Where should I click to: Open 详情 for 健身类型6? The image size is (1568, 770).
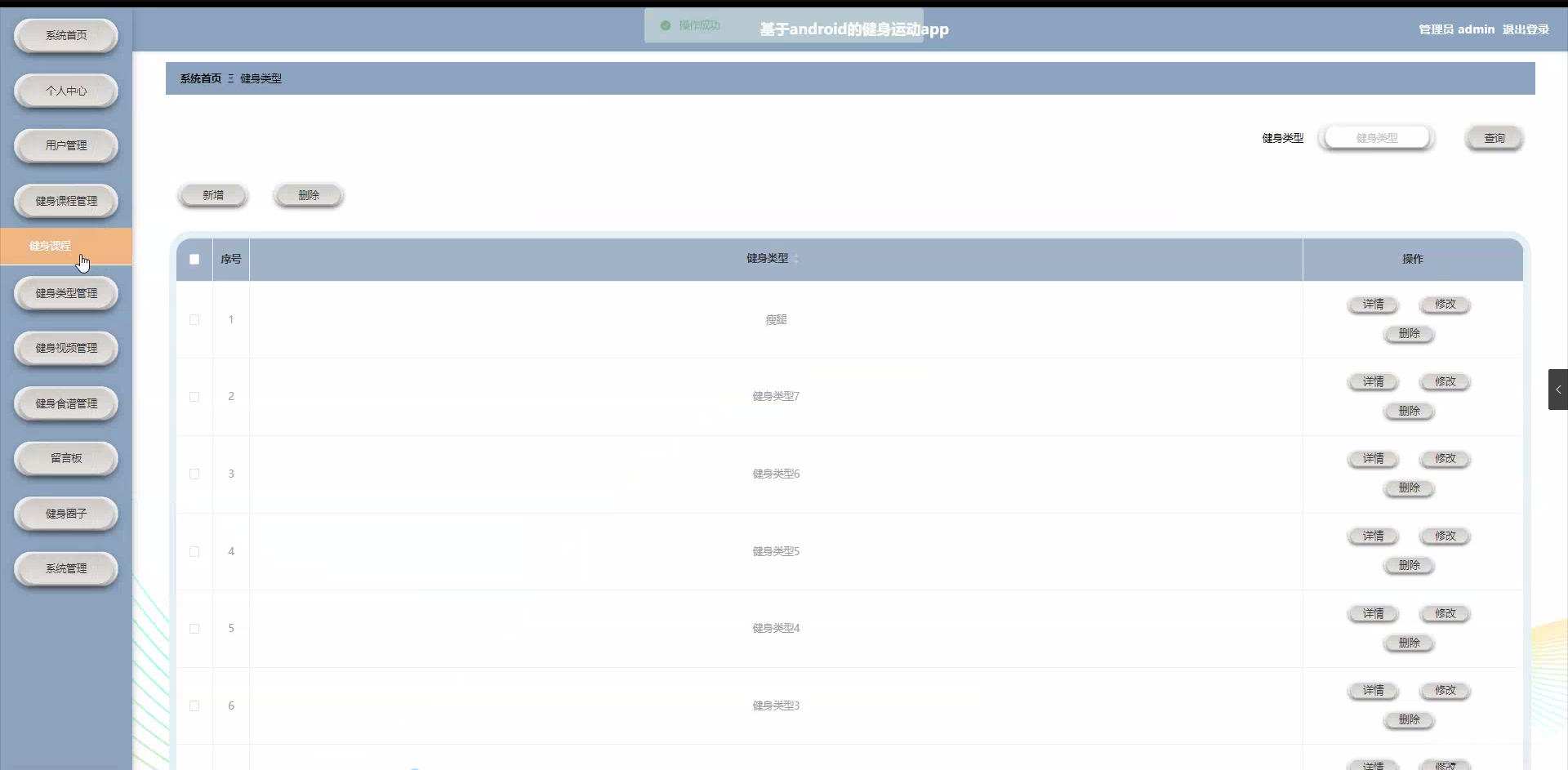point(1374,459)
